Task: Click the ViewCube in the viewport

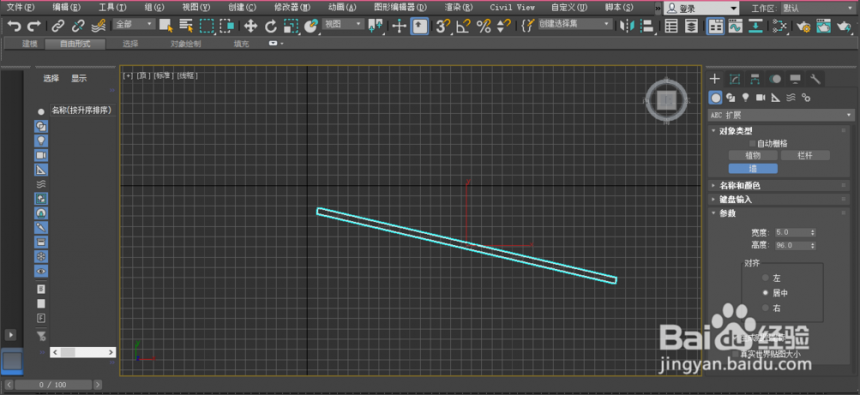Action: click(666, 100)
